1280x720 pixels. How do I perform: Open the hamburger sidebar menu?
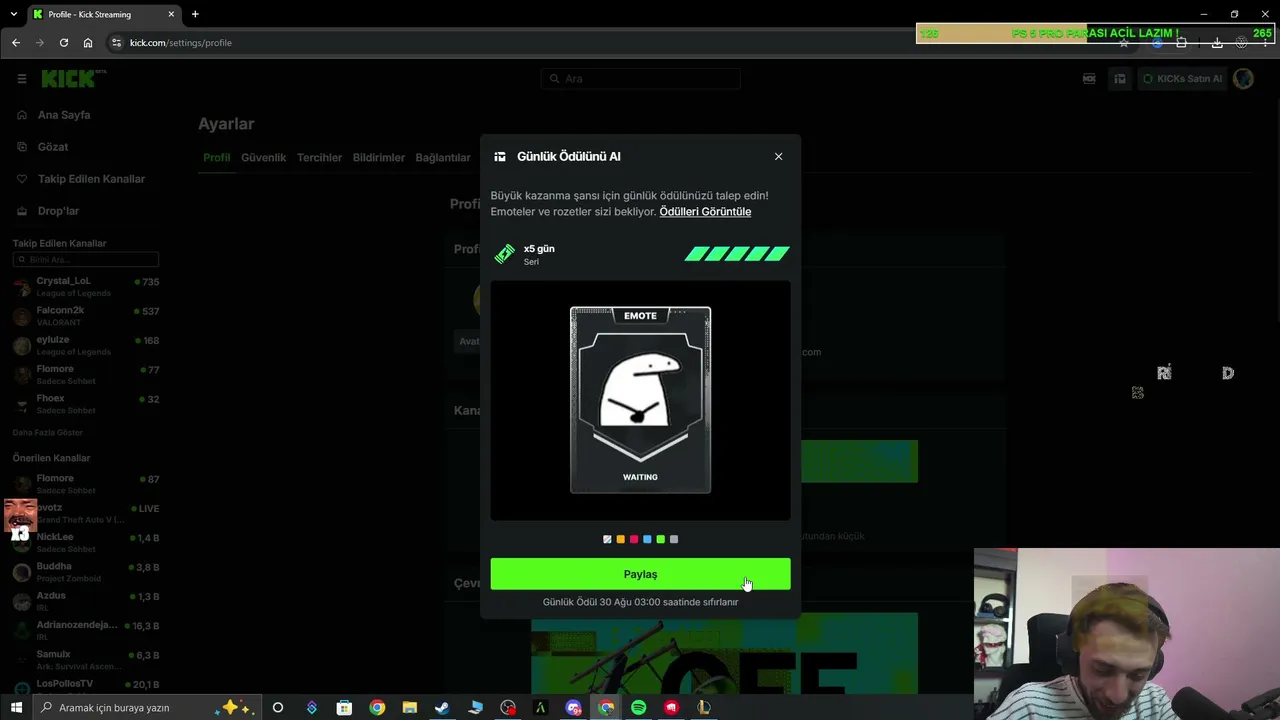point(22,79)
